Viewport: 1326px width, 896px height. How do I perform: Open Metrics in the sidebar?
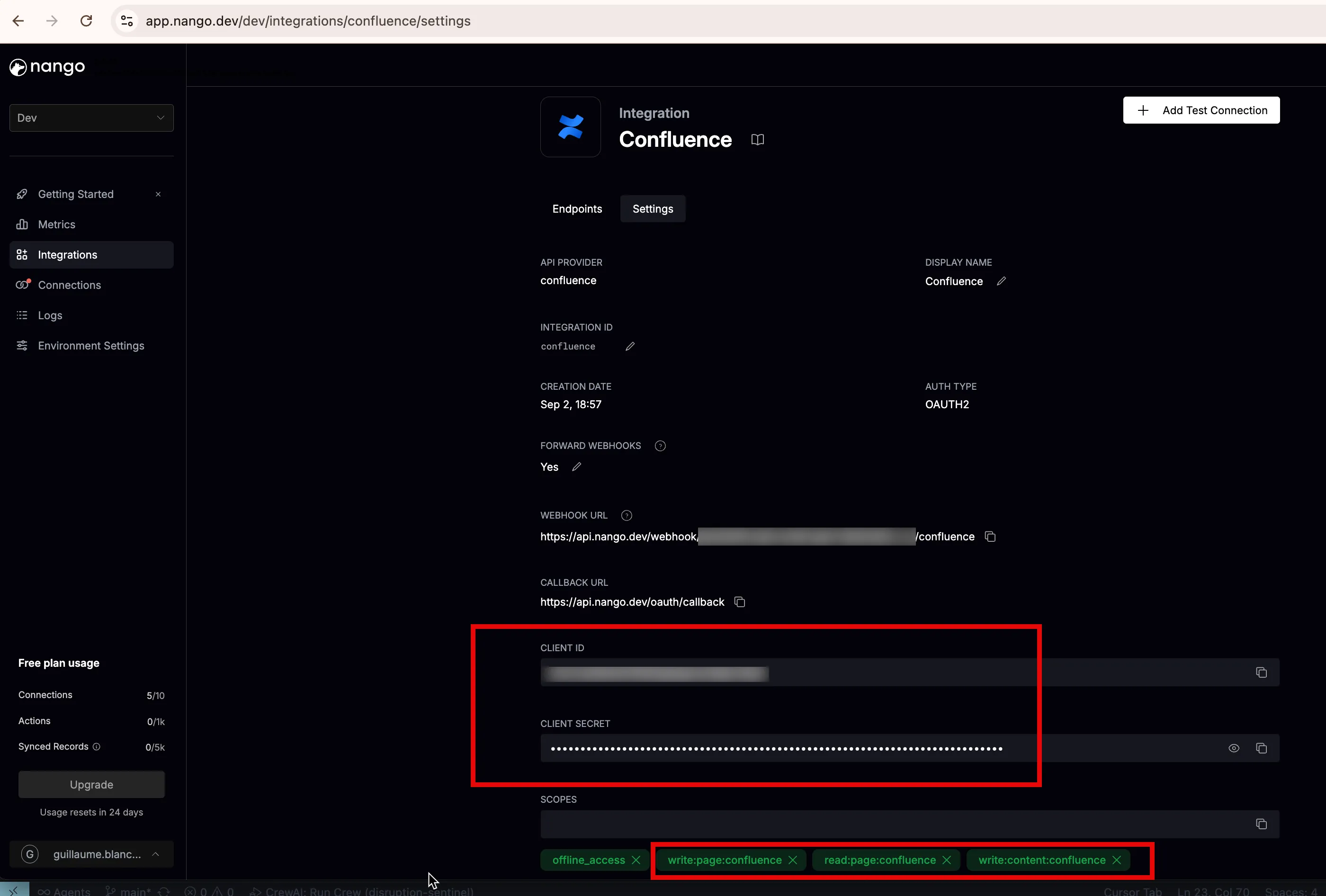(91, 224)
